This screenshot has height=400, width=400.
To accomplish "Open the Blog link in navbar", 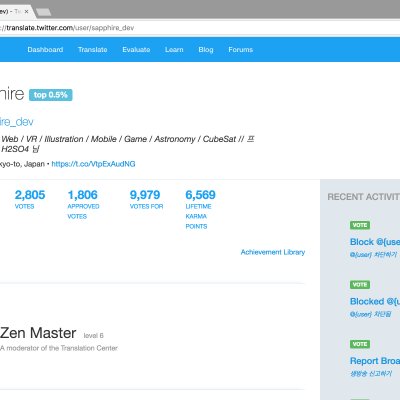I will [x=206, y=50].
